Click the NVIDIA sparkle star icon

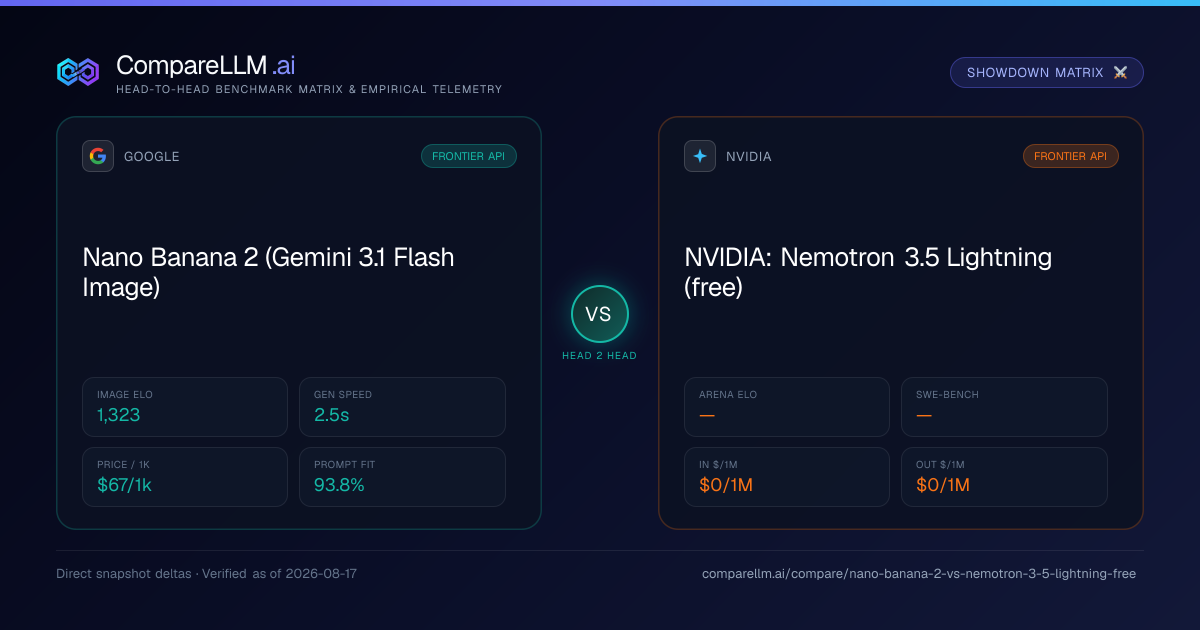coord(700,156)
